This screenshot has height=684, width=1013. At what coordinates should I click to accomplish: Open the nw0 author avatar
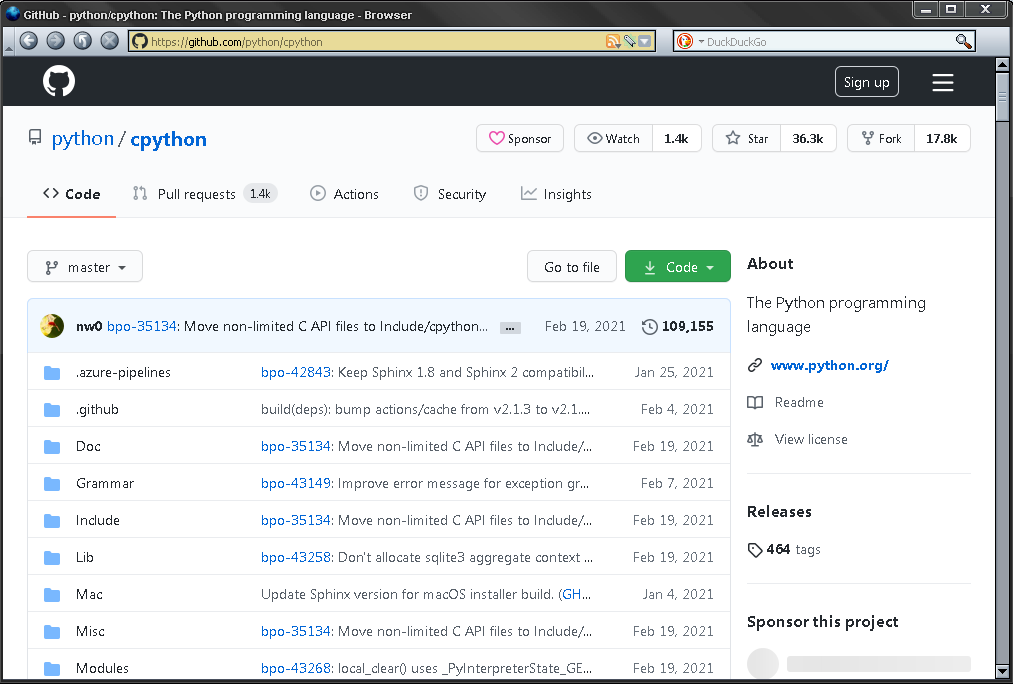tap(52, 326)
